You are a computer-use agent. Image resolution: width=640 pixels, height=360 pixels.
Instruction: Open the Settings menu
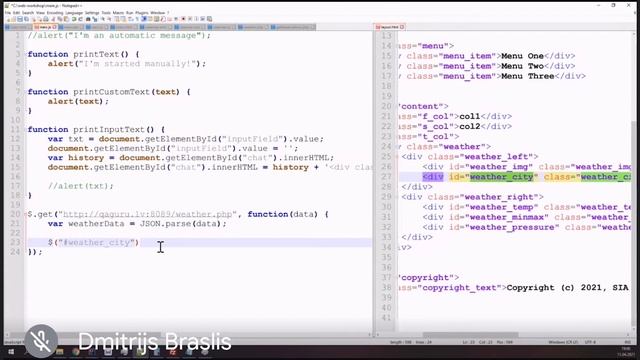pos(92,13)
